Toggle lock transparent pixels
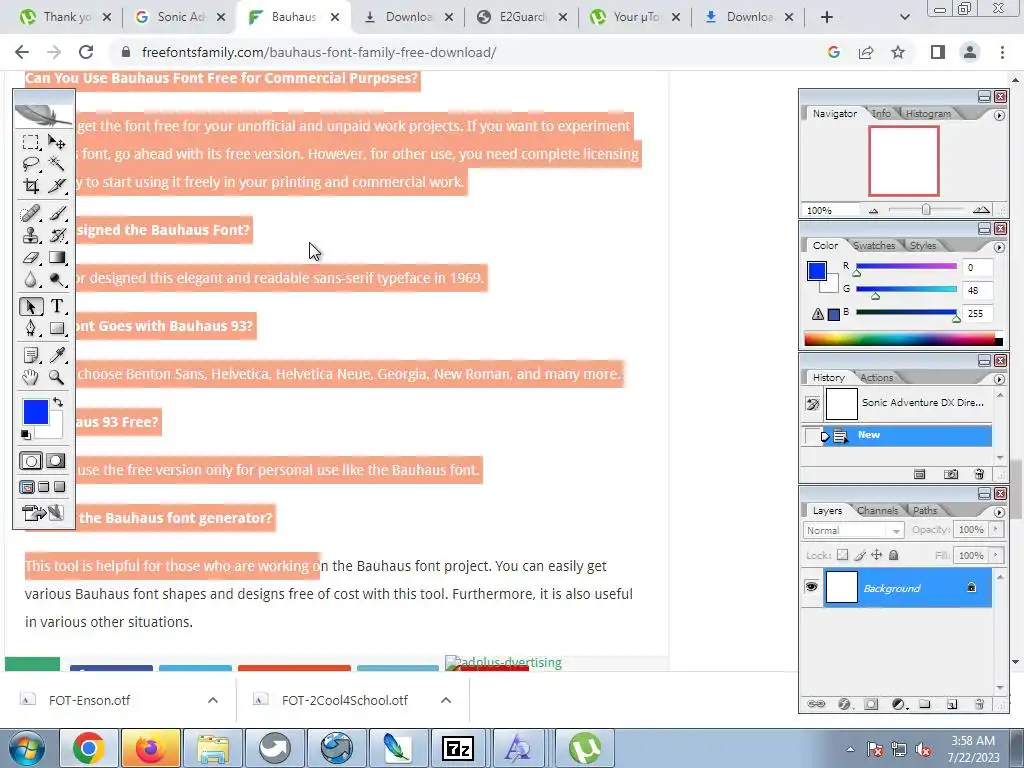 pos(842,555)
